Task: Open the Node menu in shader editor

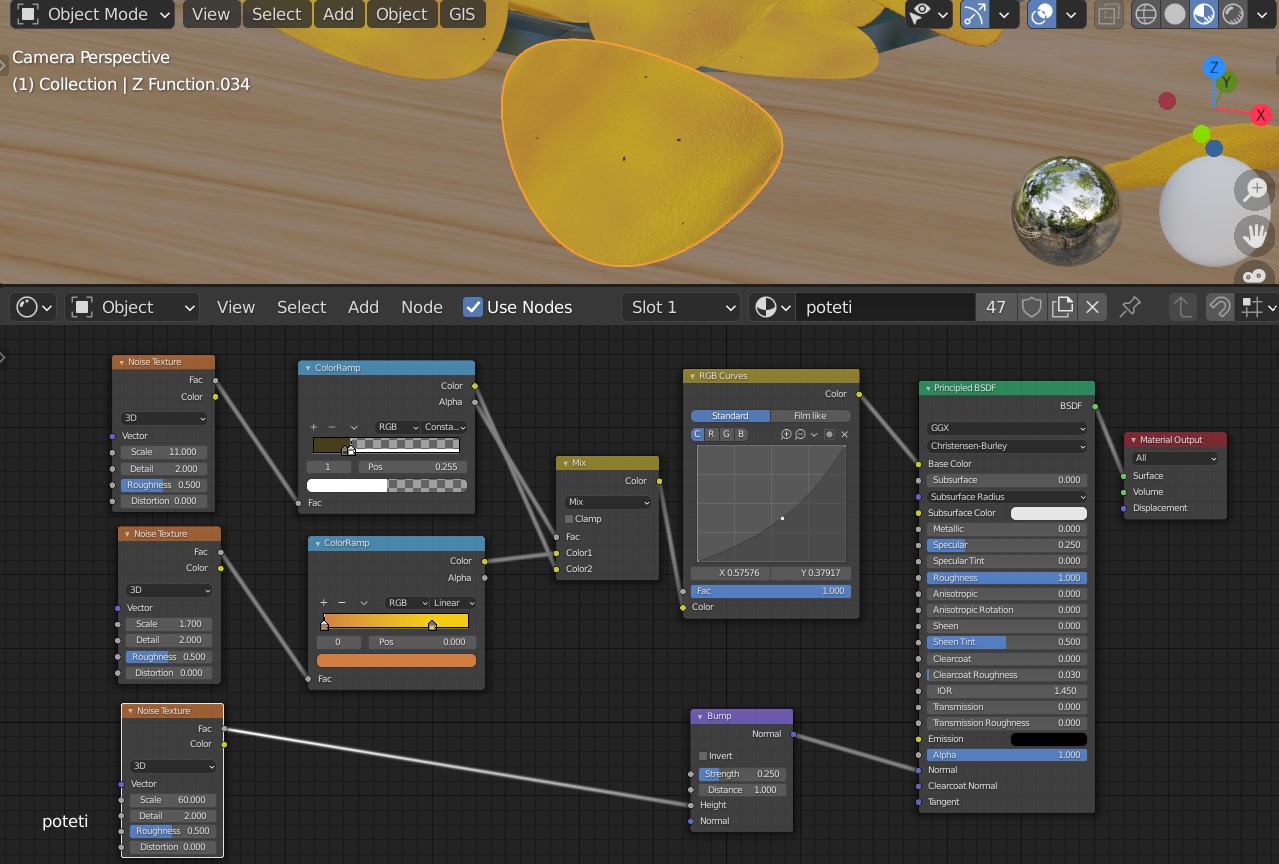Action: point(421,307)
